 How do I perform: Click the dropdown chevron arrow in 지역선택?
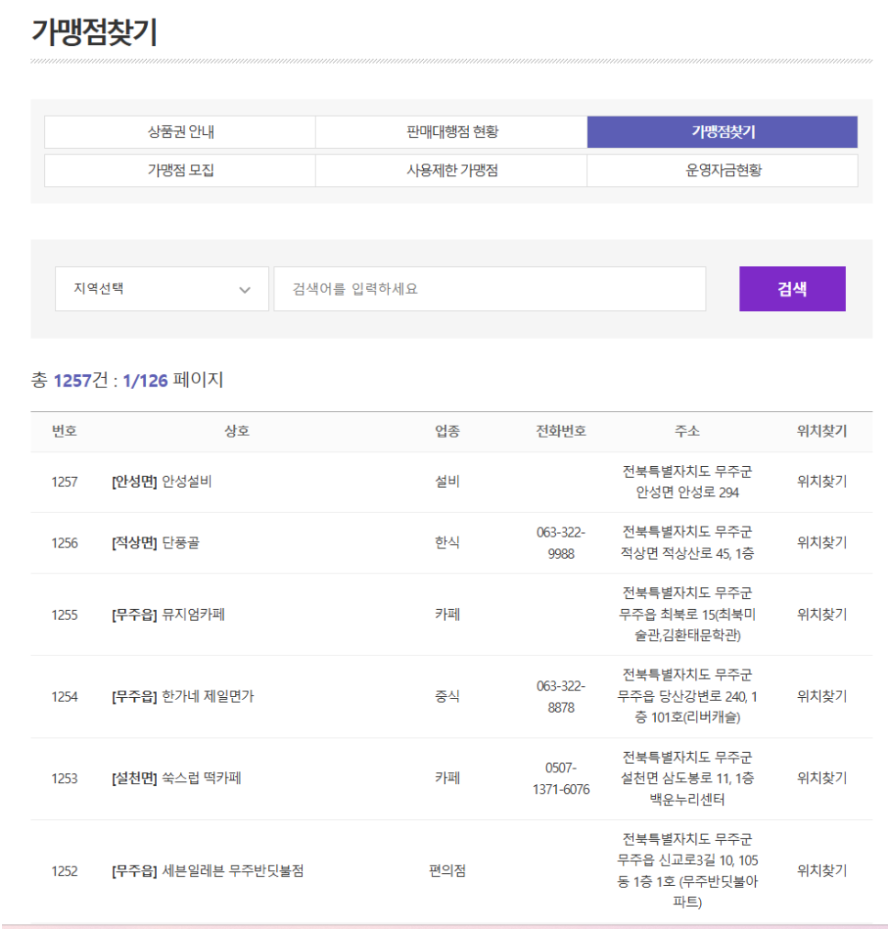(245, 290)
